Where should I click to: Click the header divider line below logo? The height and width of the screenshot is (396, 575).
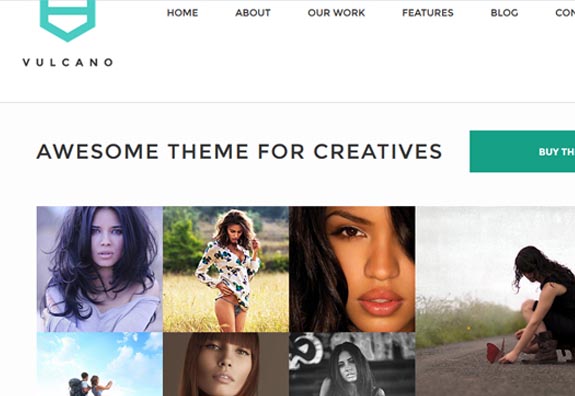288,103
